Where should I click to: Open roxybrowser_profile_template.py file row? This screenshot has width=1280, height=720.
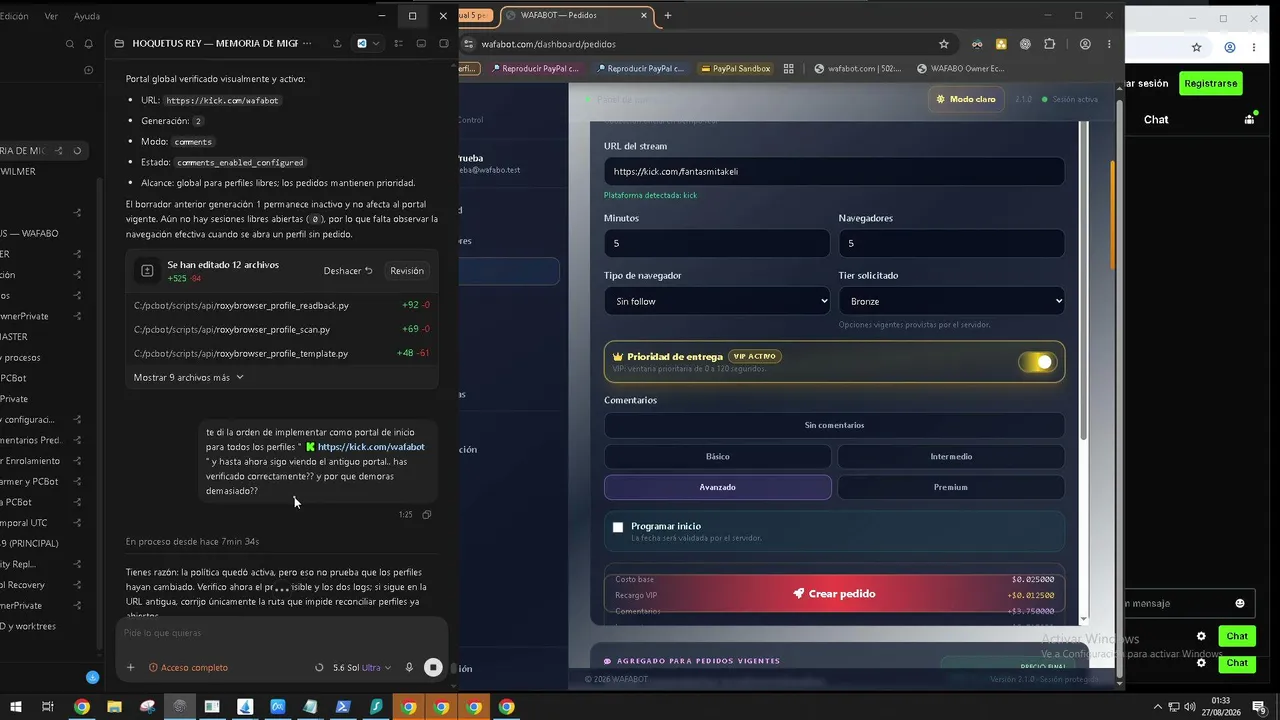coord(282,353)
